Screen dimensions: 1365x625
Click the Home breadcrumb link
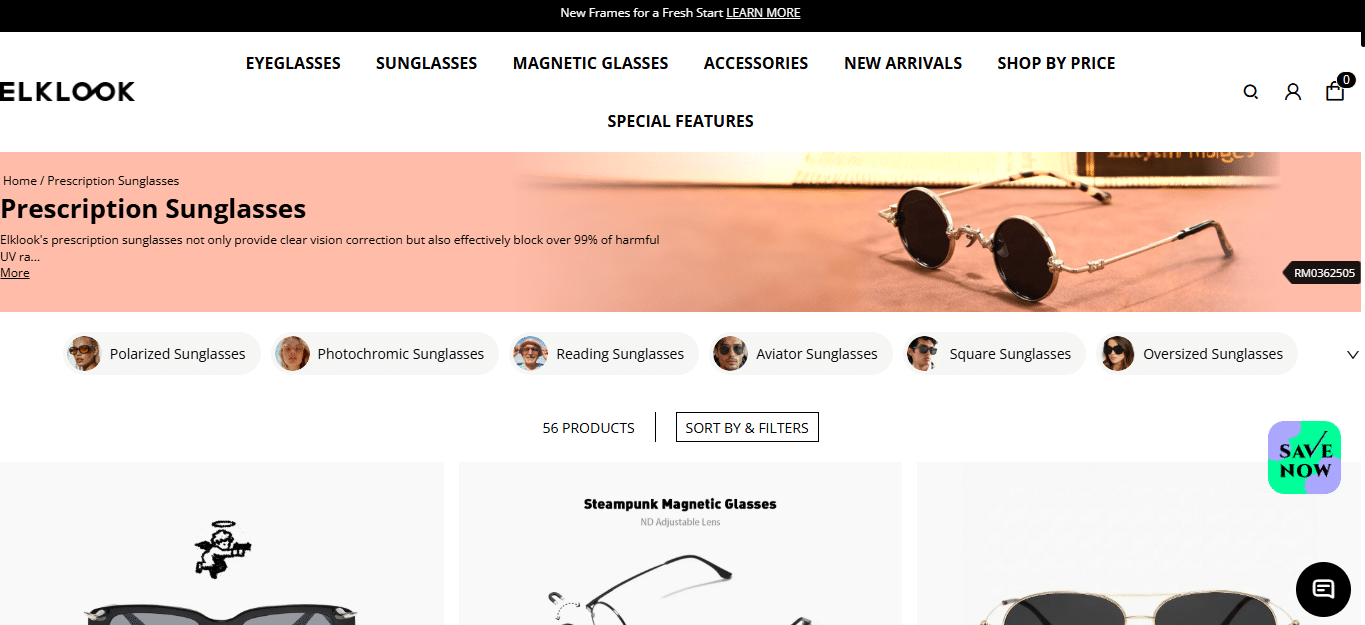(20, 181)
